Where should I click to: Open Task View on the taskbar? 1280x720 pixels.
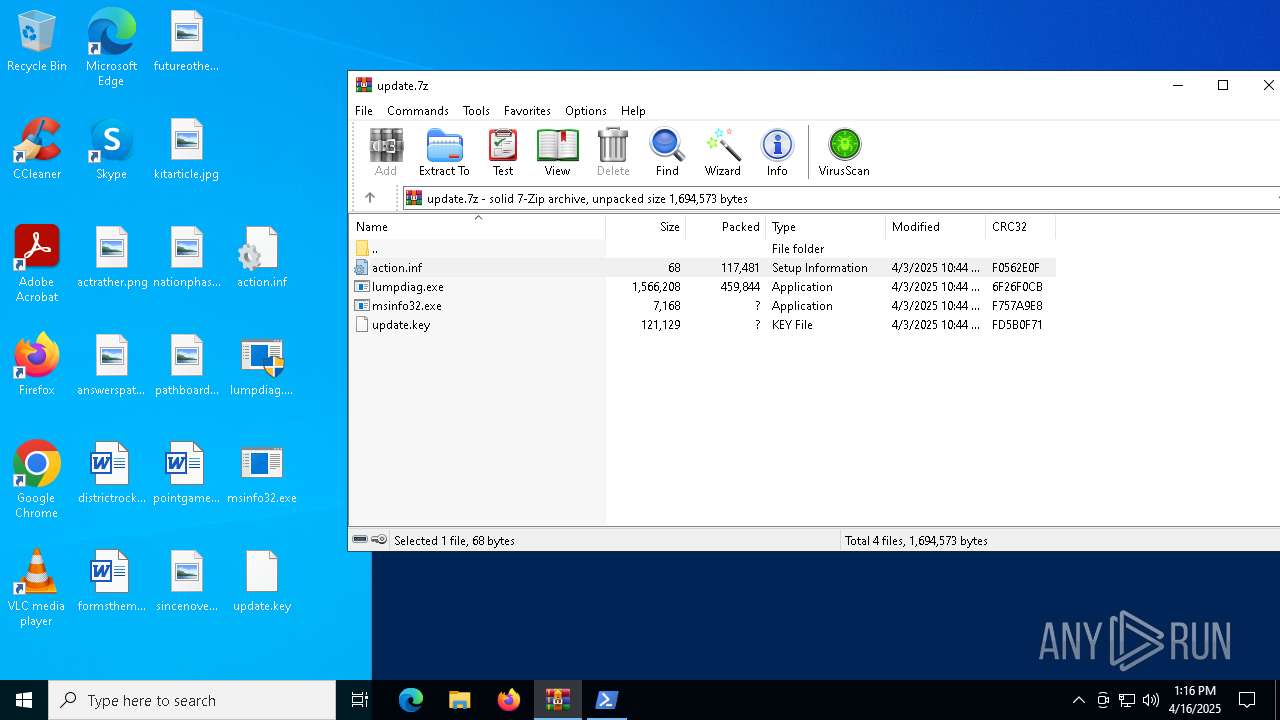pyautogui.click(x=360, y=700)
